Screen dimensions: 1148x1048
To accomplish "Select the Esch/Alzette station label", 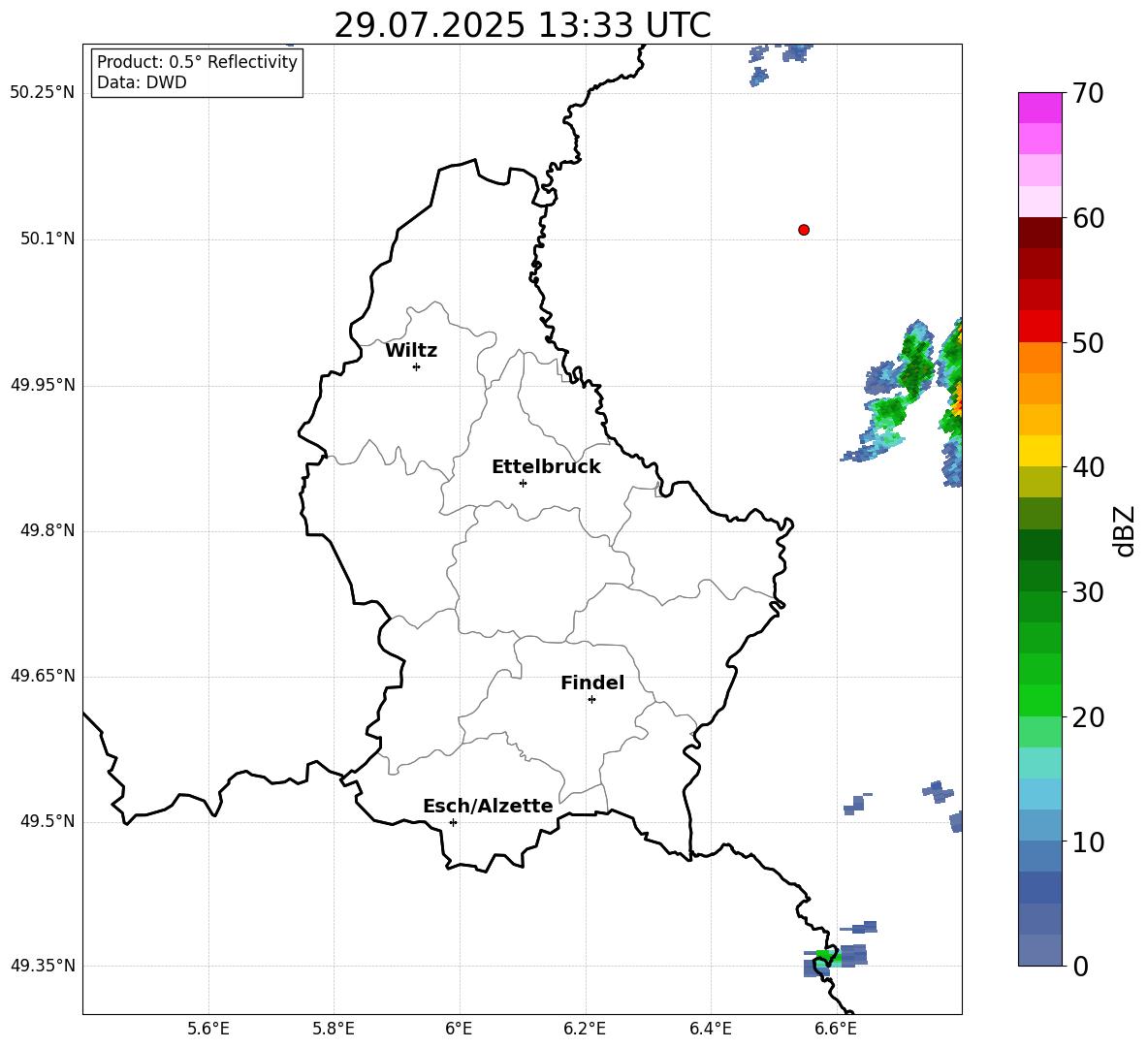I will [488, 806].
